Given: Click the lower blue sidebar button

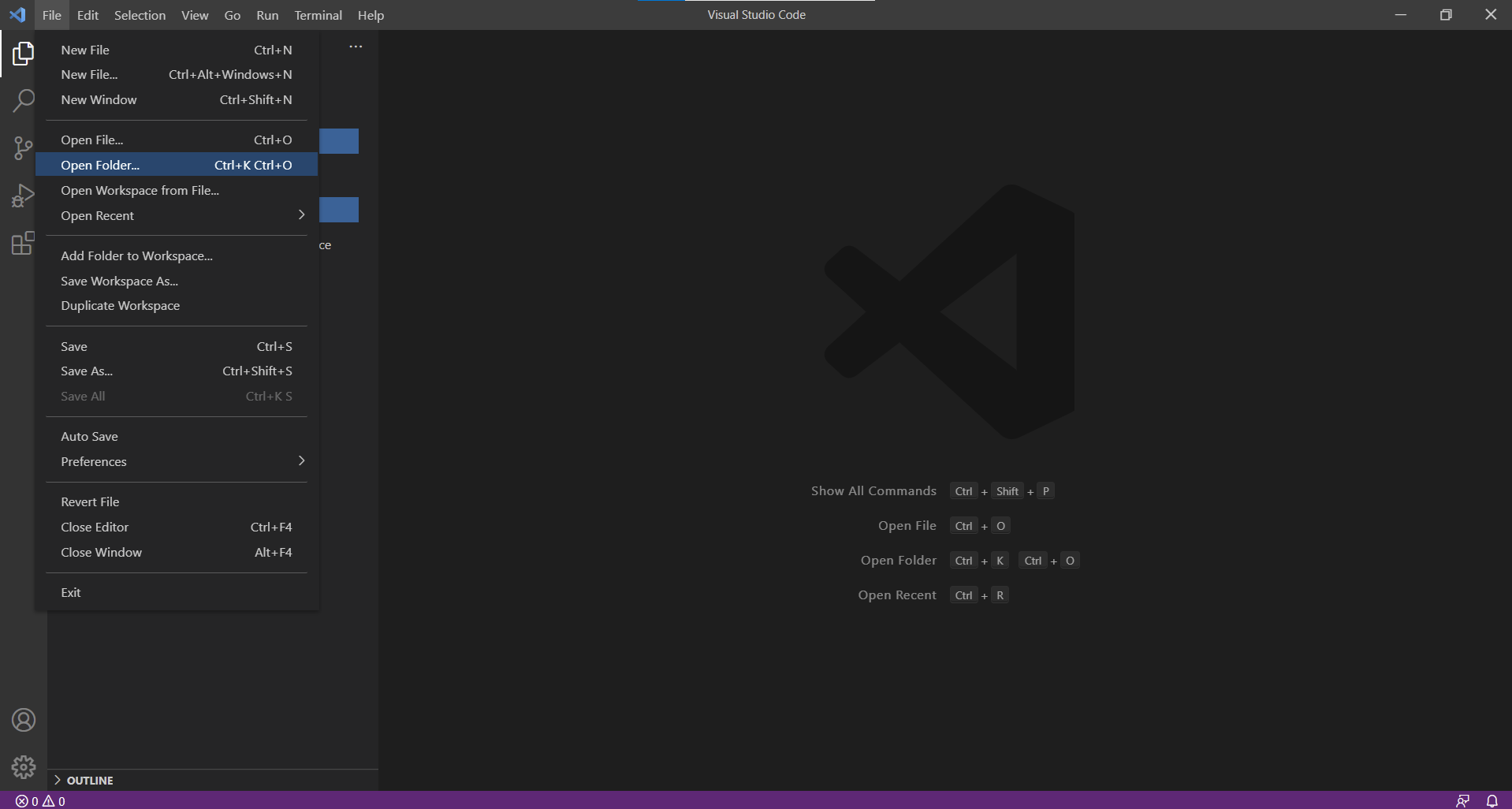Looking at the screenshot, I should point(339,210).
